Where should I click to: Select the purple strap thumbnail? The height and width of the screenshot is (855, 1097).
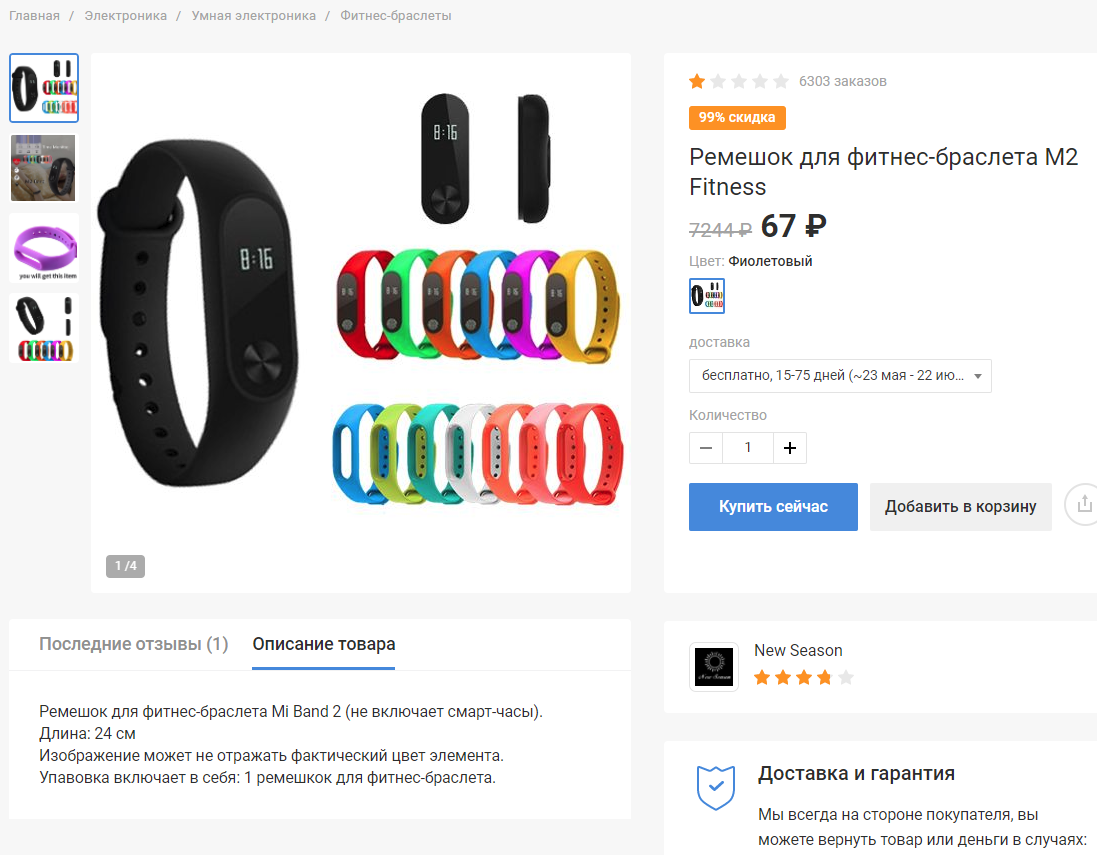43,248
